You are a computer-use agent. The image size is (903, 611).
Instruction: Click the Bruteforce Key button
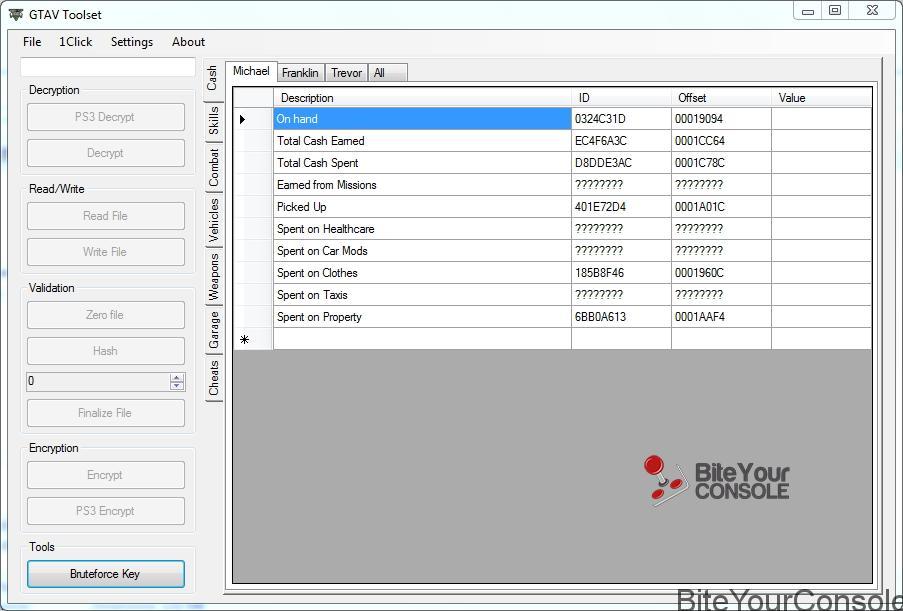click(105, 574)
